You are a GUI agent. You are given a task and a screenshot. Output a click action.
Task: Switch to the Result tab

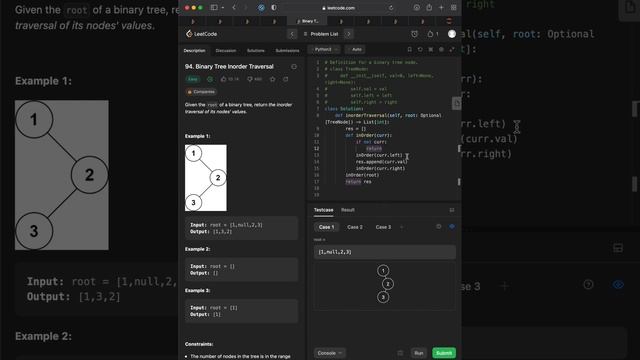click(x=348, y=210)
